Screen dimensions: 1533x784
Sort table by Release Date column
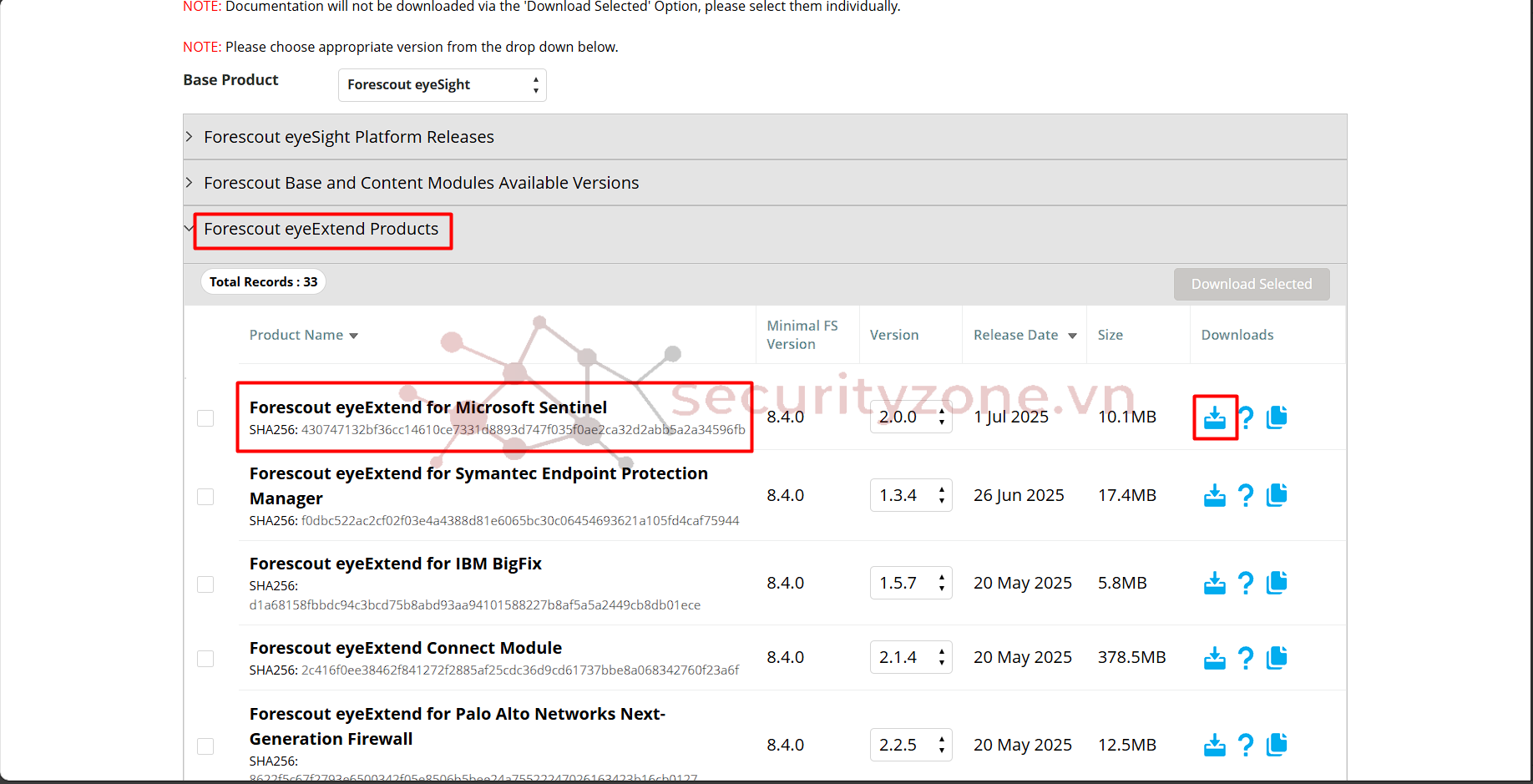tap(1025, 335)
